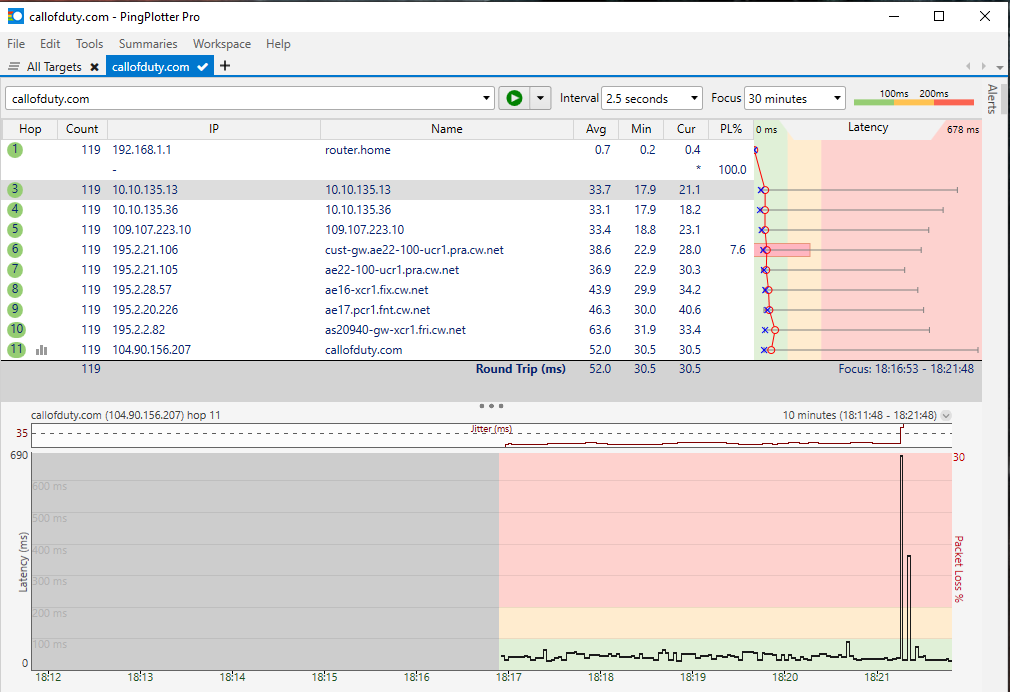Open the Alerts side panel
Image resolution: width=1010 pixels, height=692 pixels.
coord(992,99)
